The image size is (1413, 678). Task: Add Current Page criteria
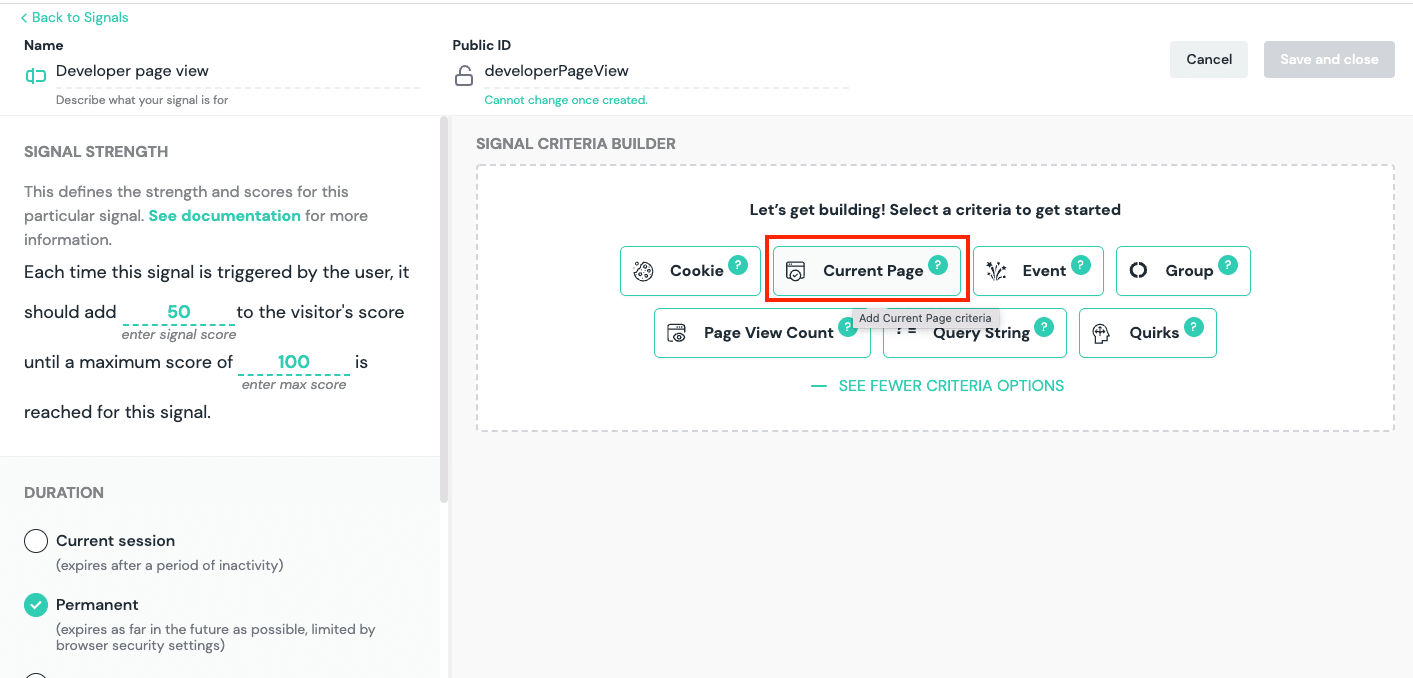[x=867, y=271]
